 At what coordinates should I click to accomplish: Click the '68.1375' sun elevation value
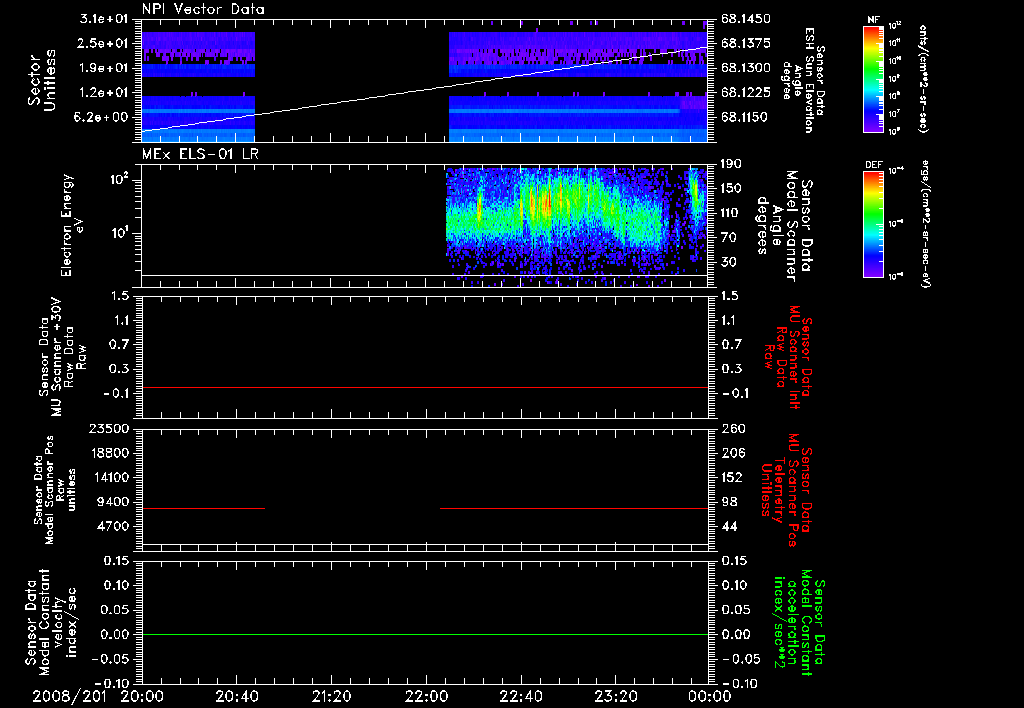coord(746,43)
